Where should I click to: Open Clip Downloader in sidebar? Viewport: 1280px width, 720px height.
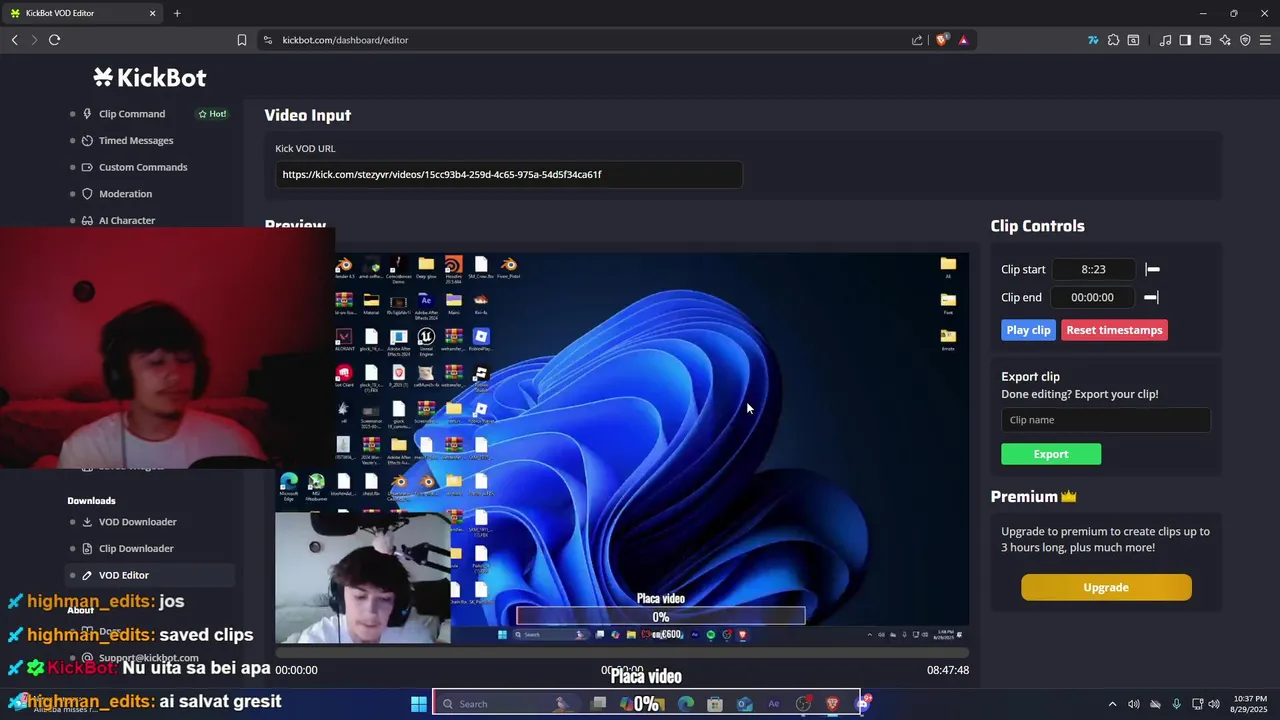150,549
